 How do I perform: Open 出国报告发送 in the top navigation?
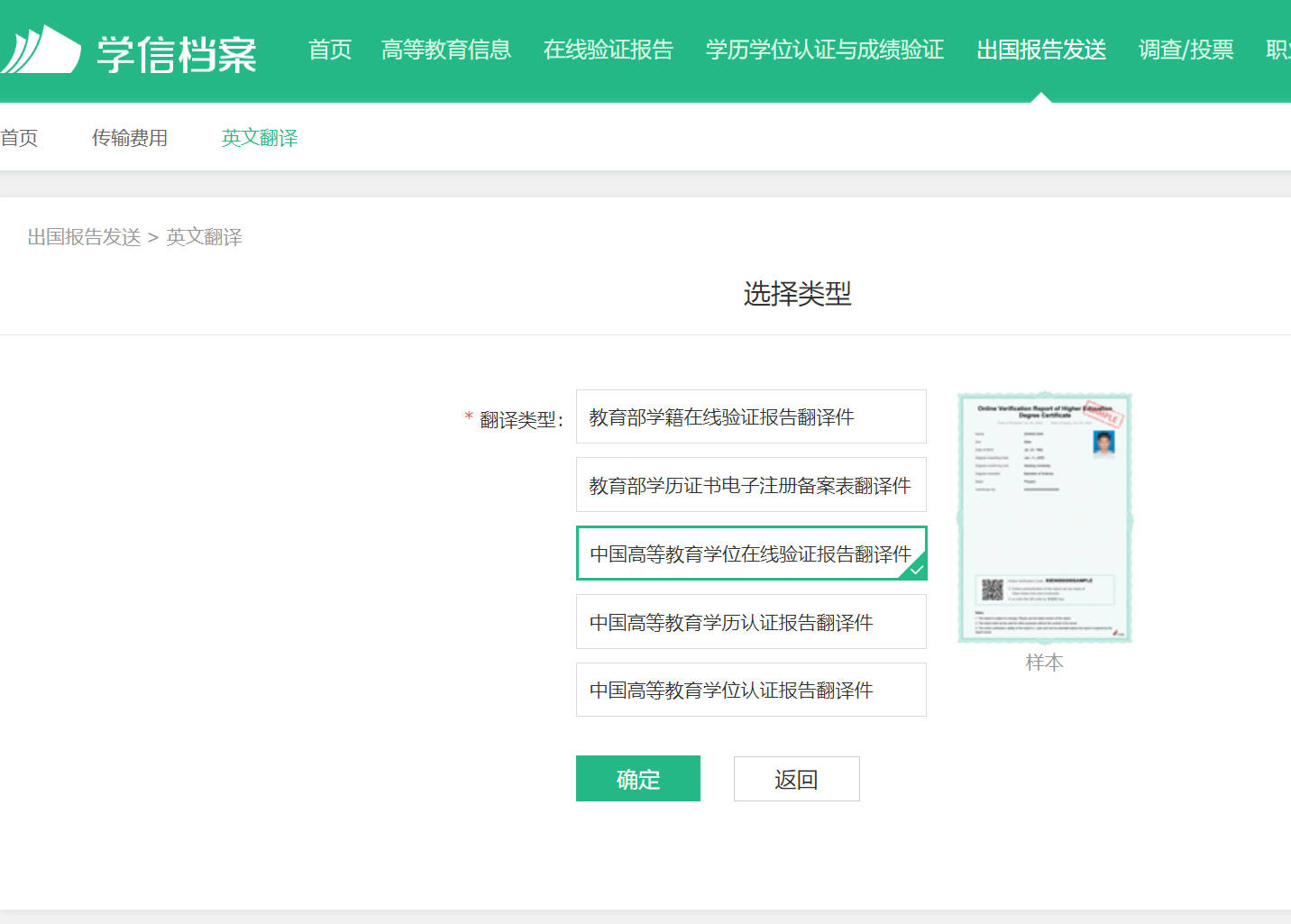point(1040,51)
